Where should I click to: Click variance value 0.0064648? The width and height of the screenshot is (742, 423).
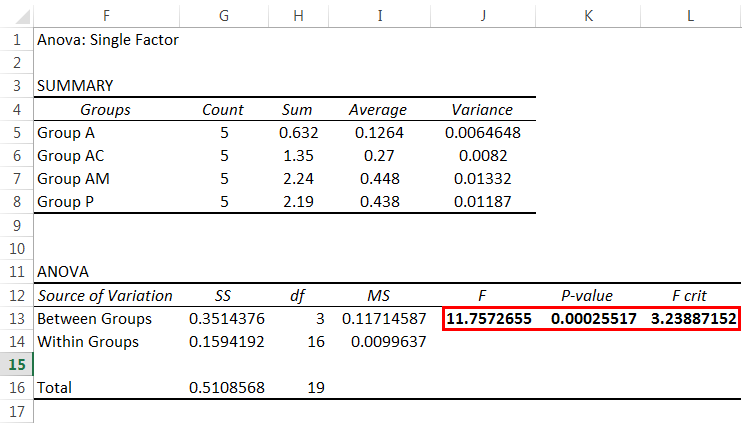point(483,133)
